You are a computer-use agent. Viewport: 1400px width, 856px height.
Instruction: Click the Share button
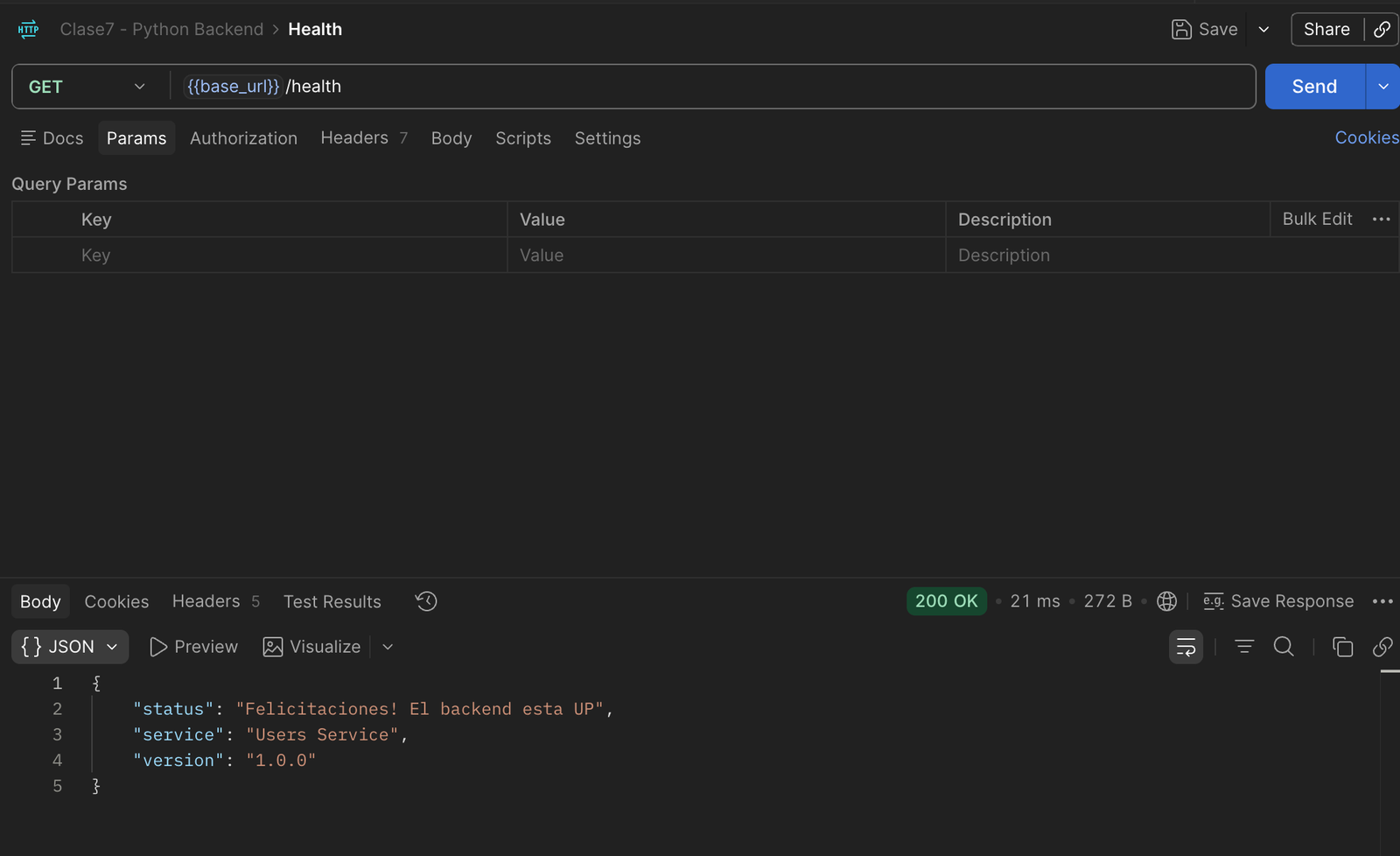pyautogui.click(x=1326, y=29)
